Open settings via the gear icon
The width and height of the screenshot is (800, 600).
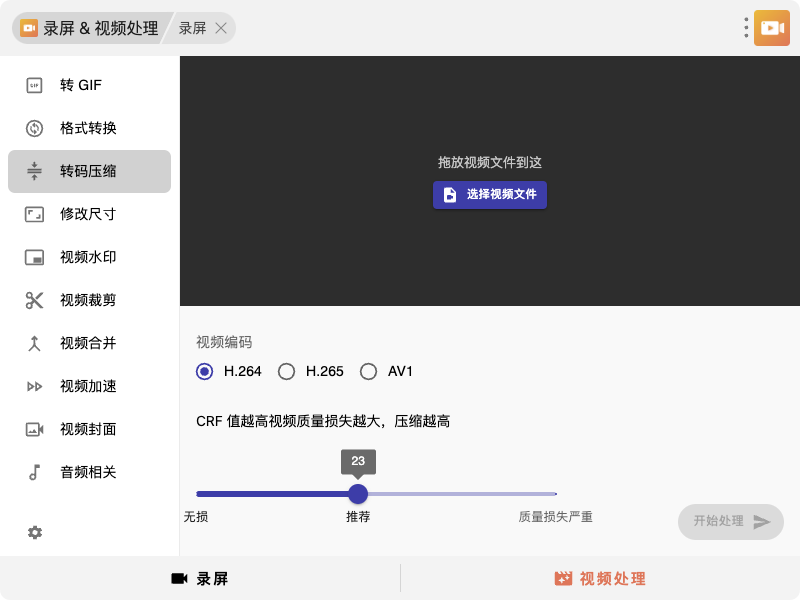coord(35,533)
